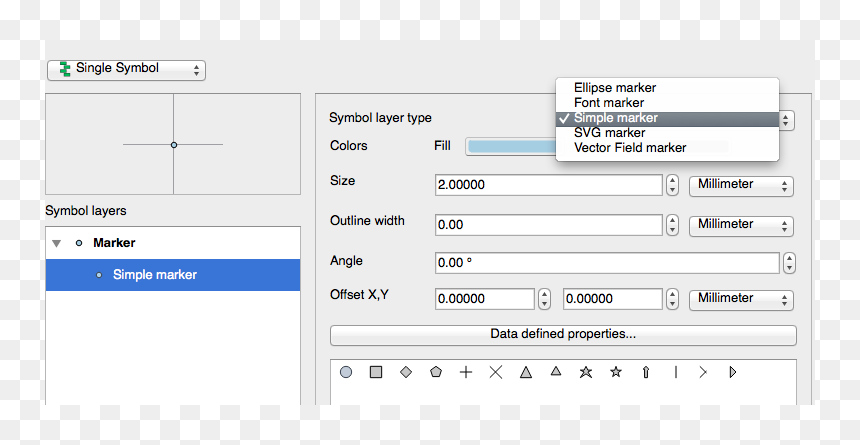Click the Symbol layer type combo arrows
The height and width of the screenshot is (445, 860).
point(787,120)
